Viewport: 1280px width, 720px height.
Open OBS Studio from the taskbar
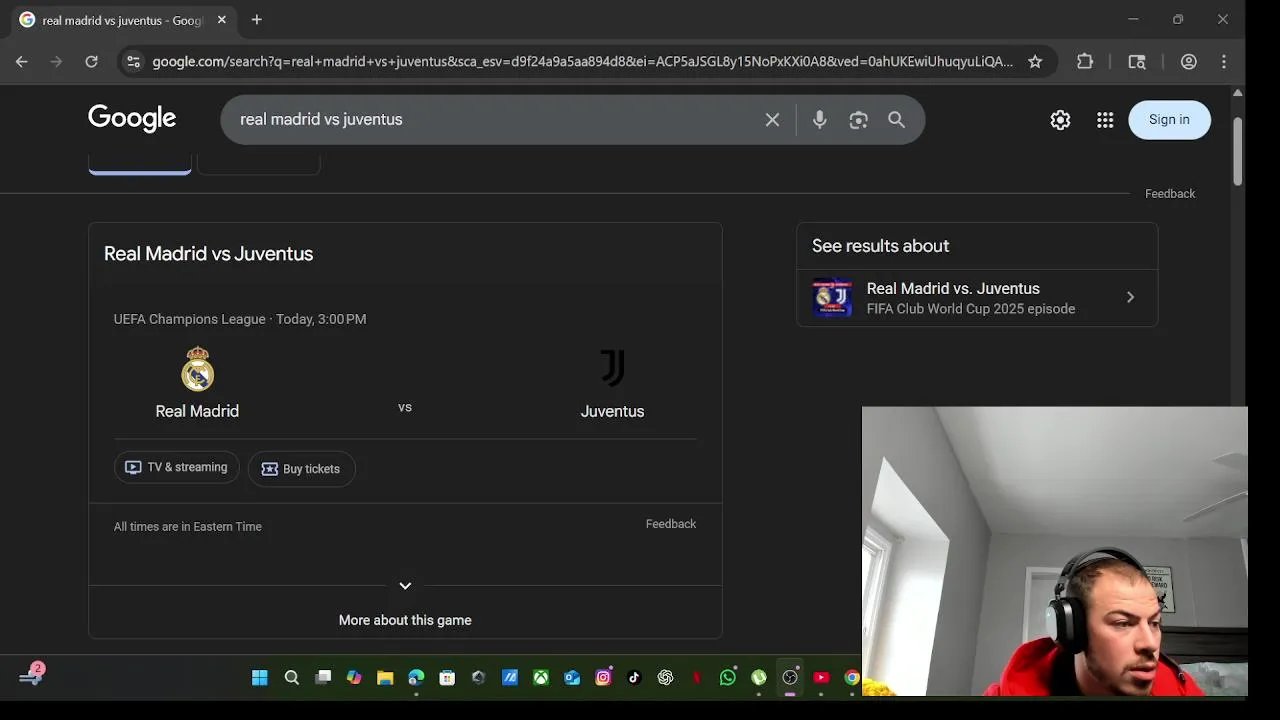tap(790, 678)
